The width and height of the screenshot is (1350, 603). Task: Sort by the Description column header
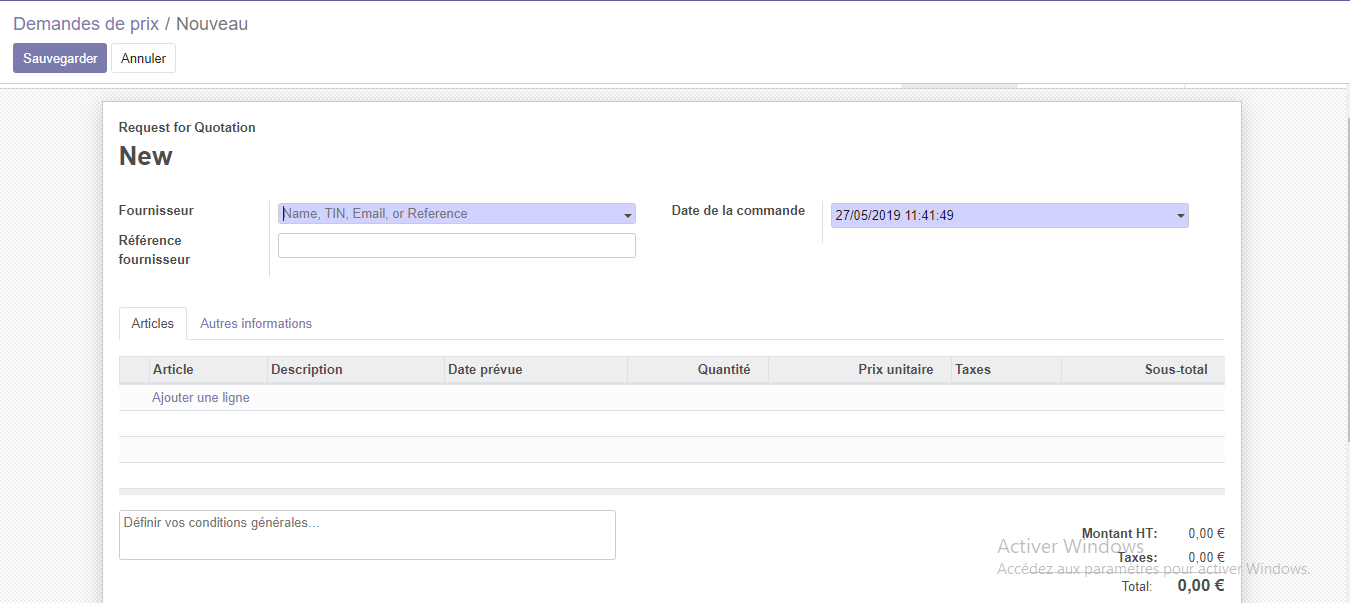click(x=307, y=369)
